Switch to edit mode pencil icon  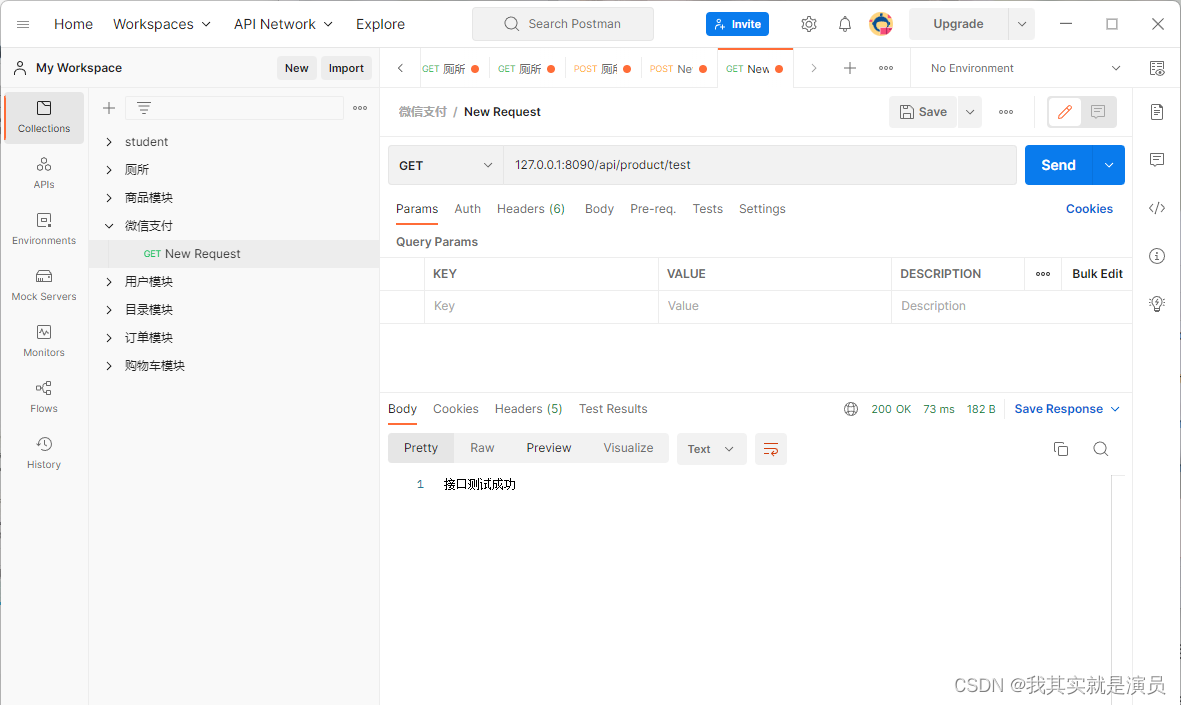(1065, 112)
